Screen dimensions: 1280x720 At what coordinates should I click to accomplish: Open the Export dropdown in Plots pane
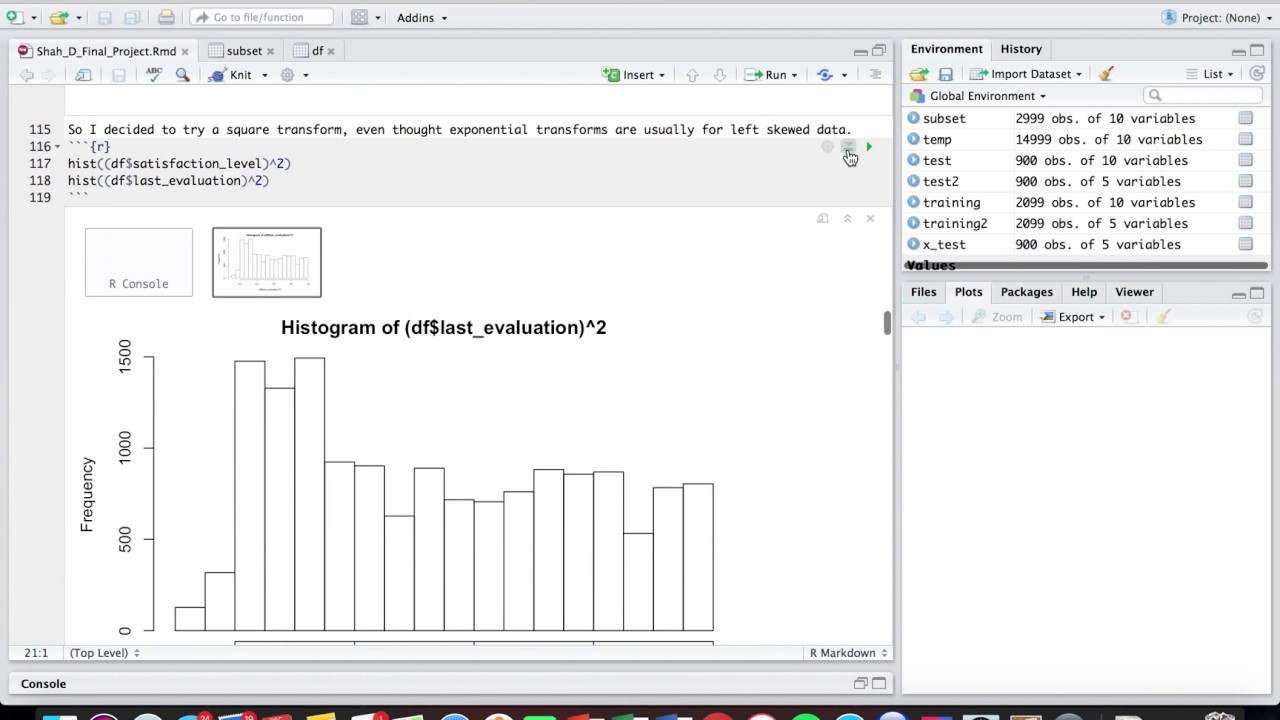click(x=1073, y=317)
